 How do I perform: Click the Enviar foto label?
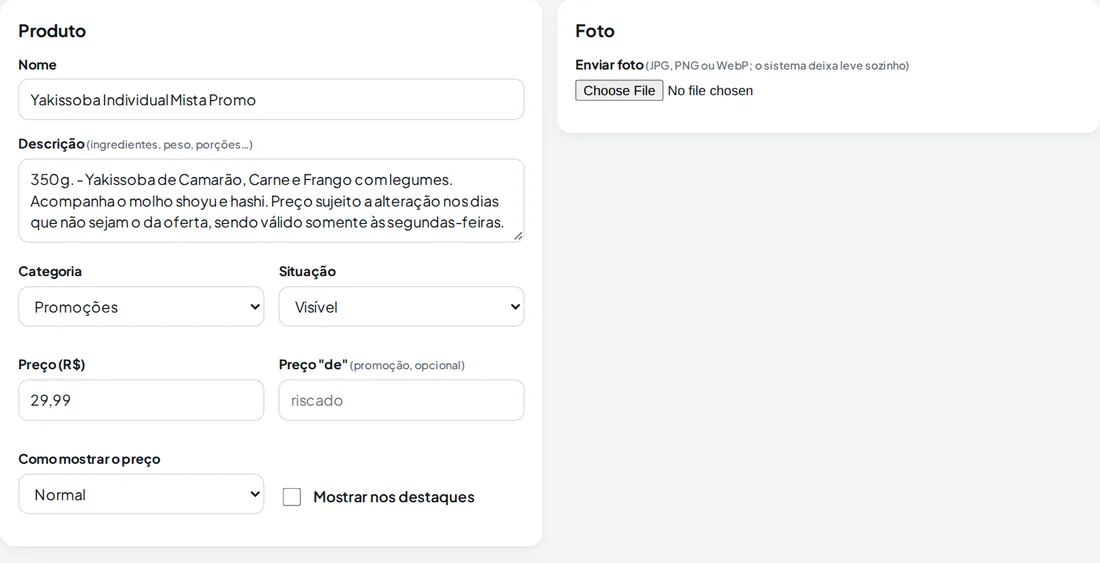[x=609, y=65]
